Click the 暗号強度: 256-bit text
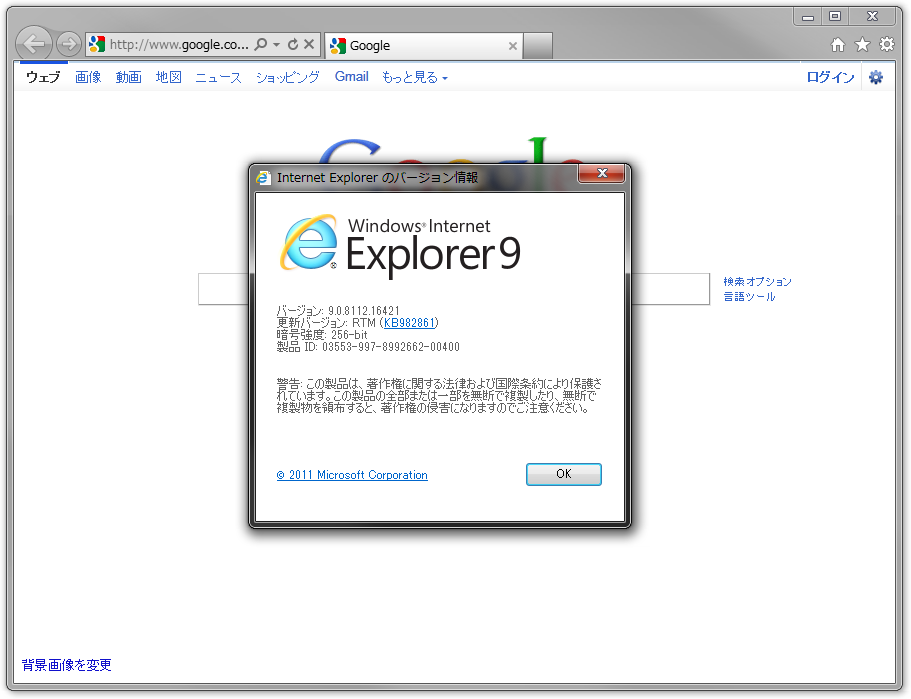Image resolution: width=911 pixels, height=699 pixels. click(x=322, y=335)
